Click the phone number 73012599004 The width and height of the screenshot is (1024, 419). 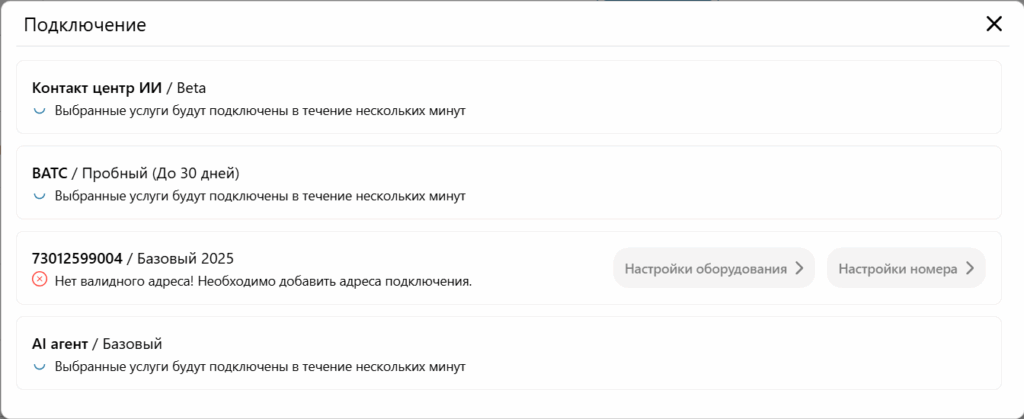pos(77,258)
